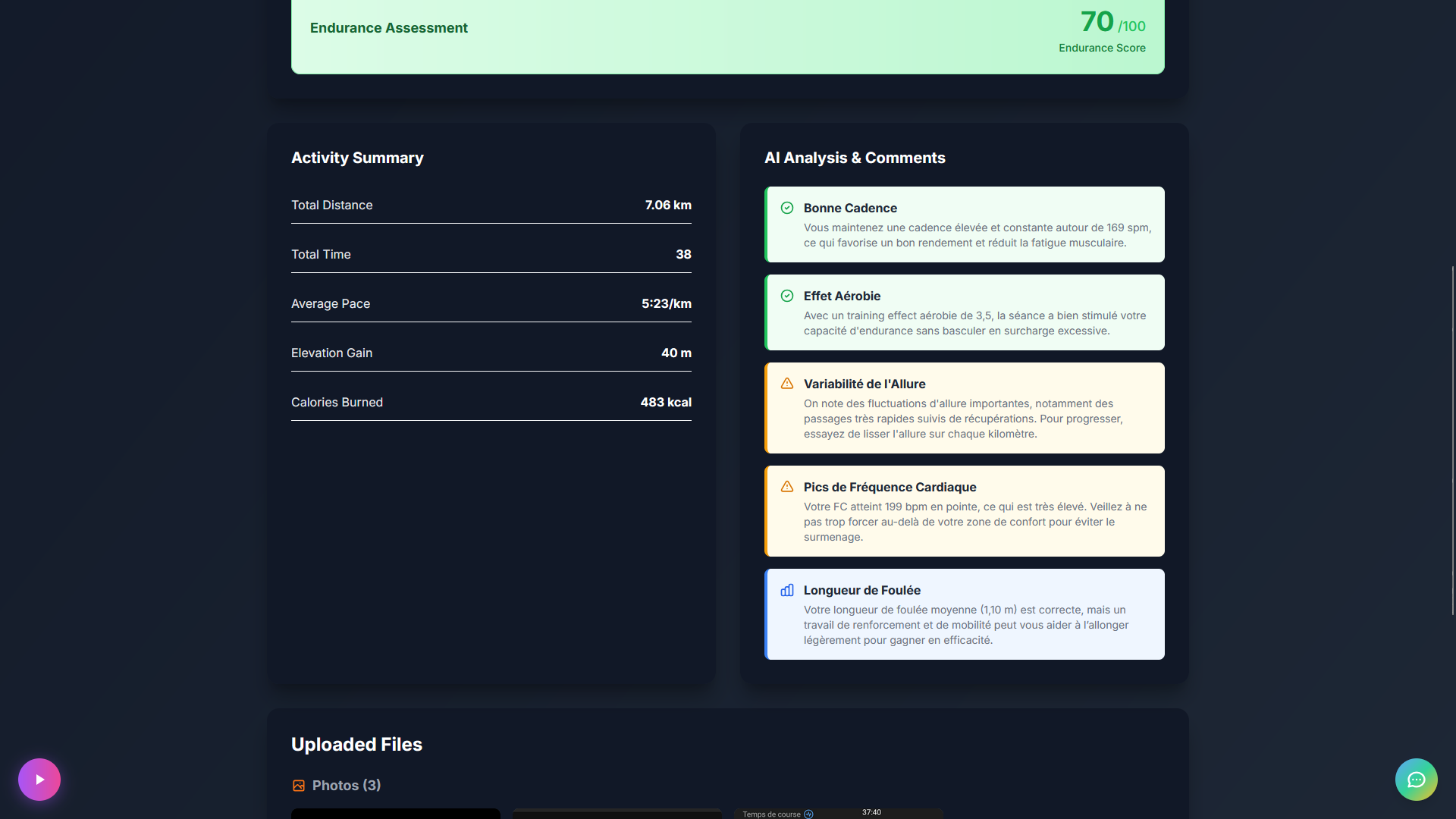Open the first uploaded photo thumbnail
Screen dimensions: 1456x819
pos(395,814)
